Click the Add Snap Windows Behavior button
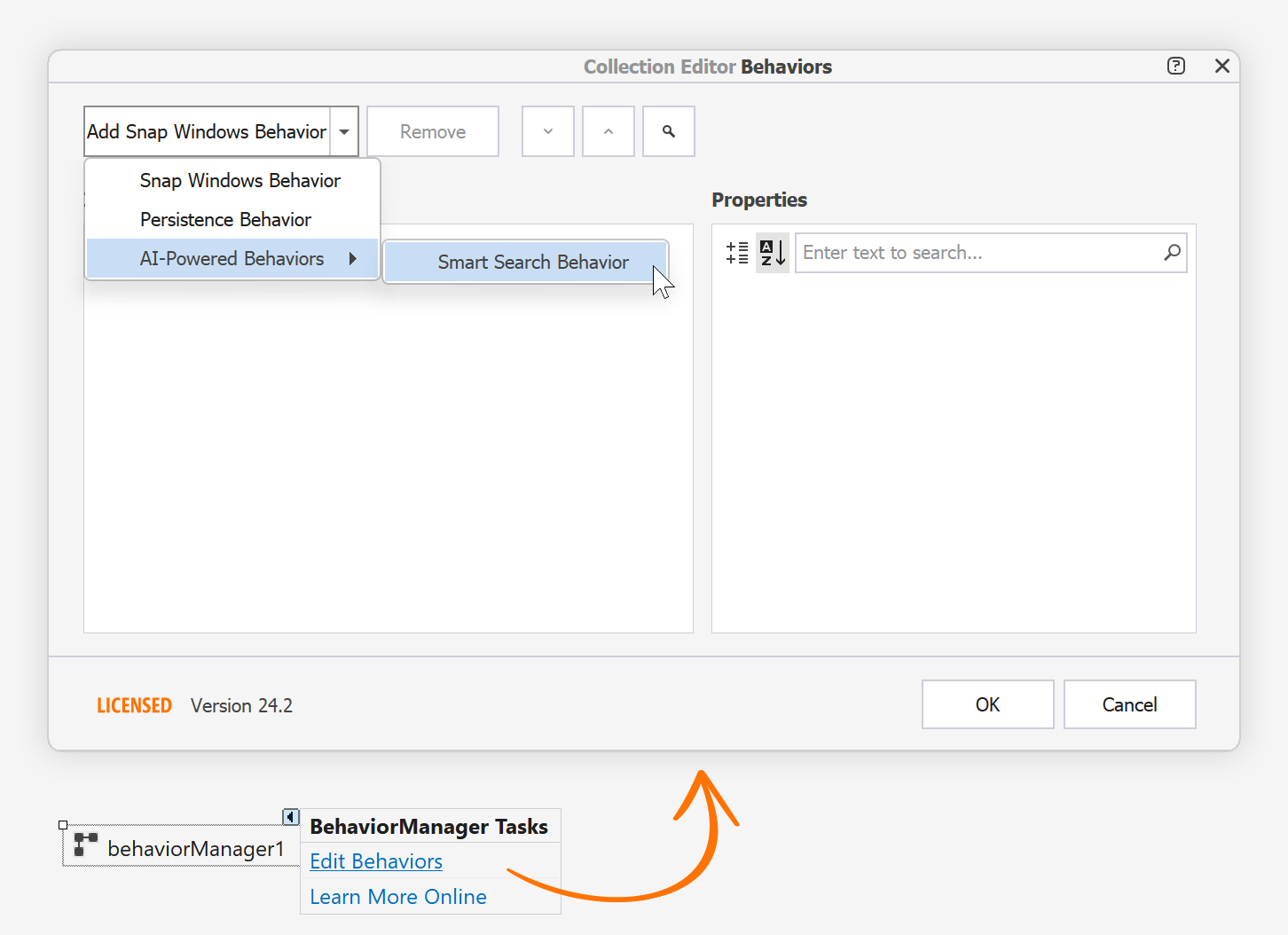 [x=207, y=131]
